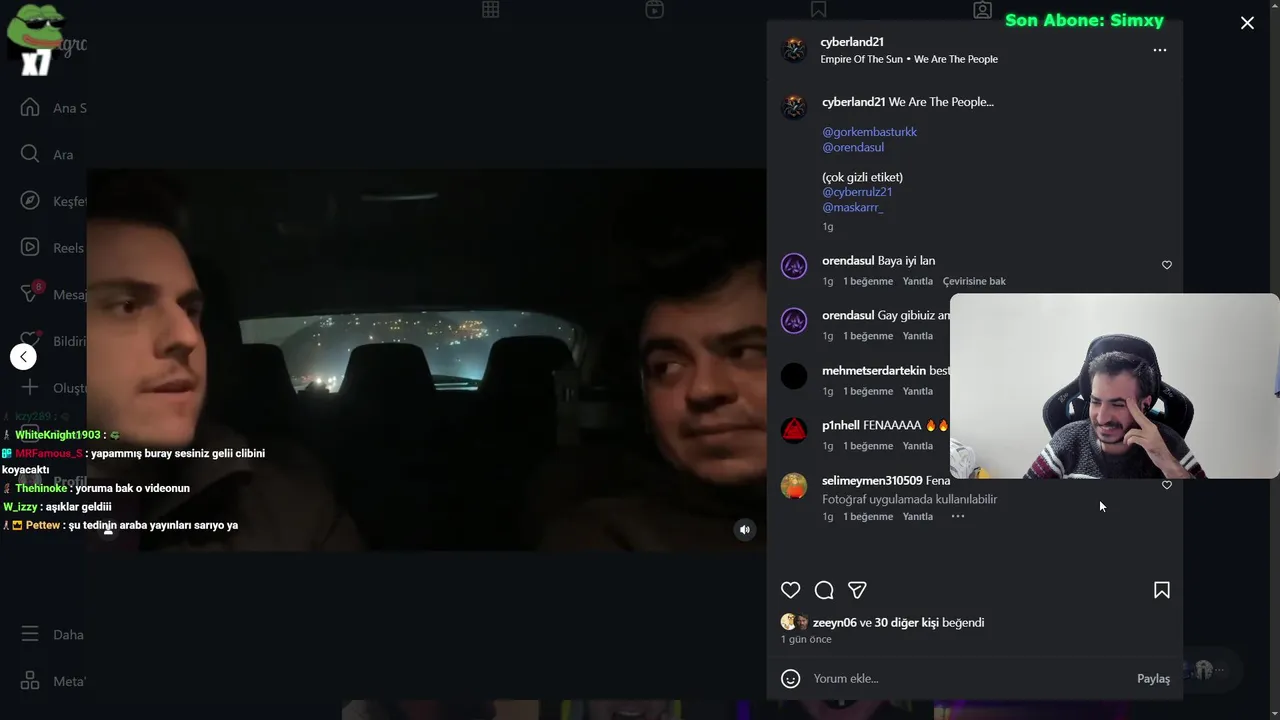This screenshot has width=1280, height=720.
Task: Like the post with the heart icon
Action: pyautogui.click(x=790, y=590)
